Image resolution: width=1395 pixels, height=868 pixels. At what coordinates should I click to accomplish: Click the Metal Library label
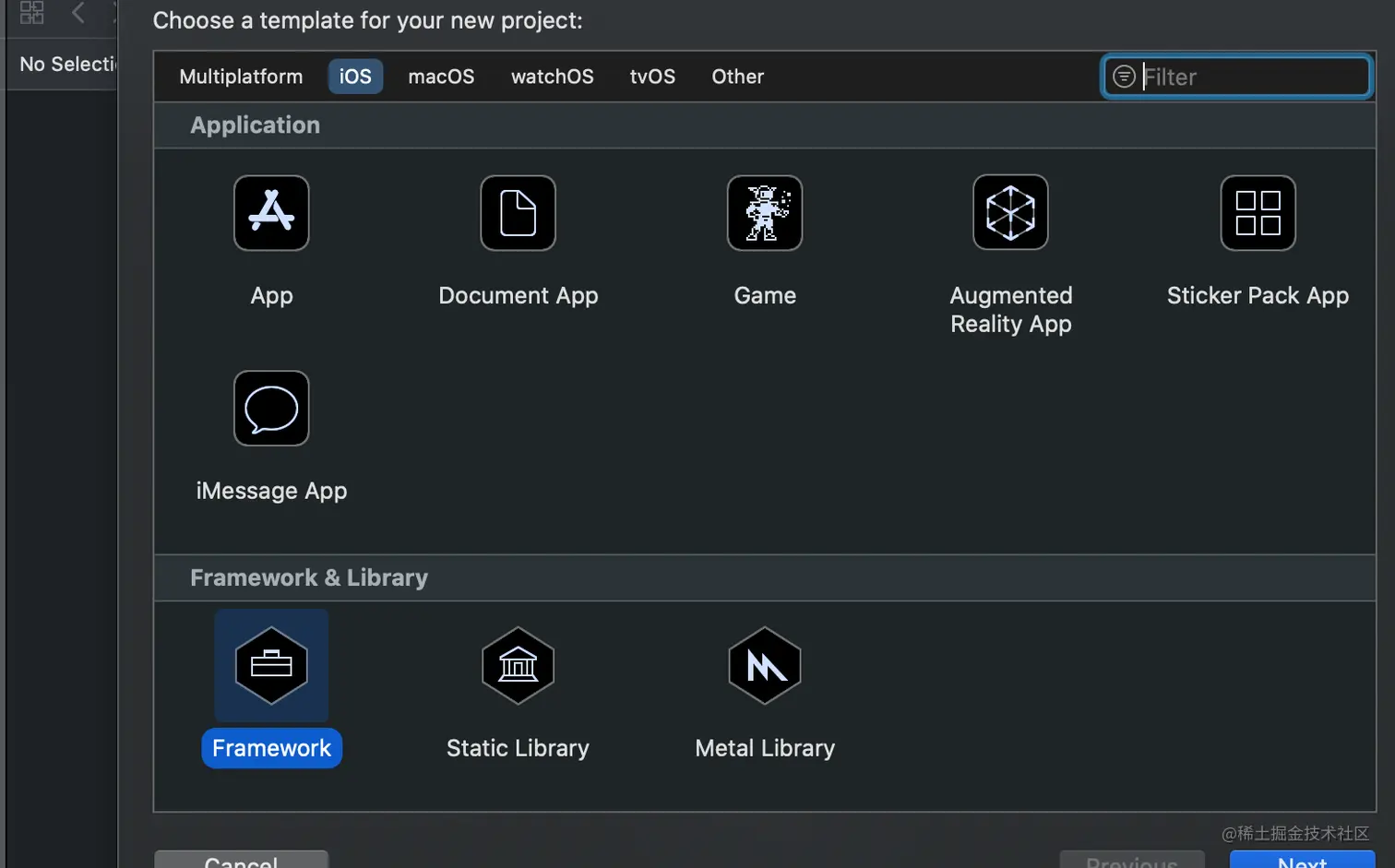(765, 748)
